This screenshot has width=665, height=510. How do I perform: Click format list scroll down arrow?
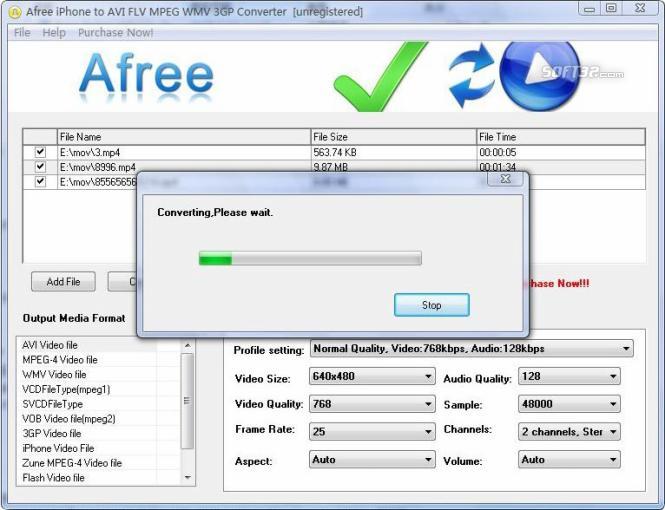point(187,478)
